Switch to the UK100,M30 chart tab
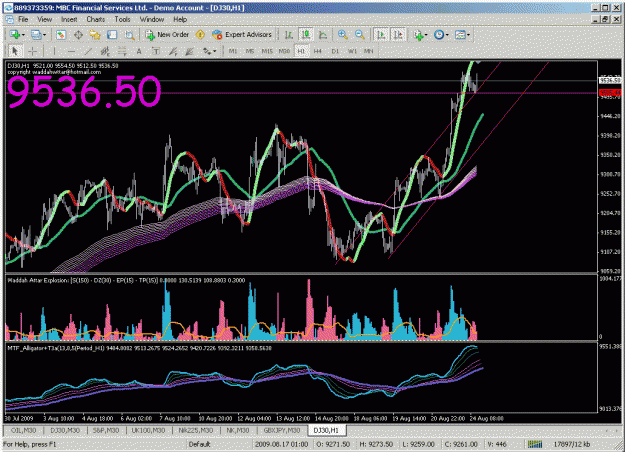 point(148,430)
